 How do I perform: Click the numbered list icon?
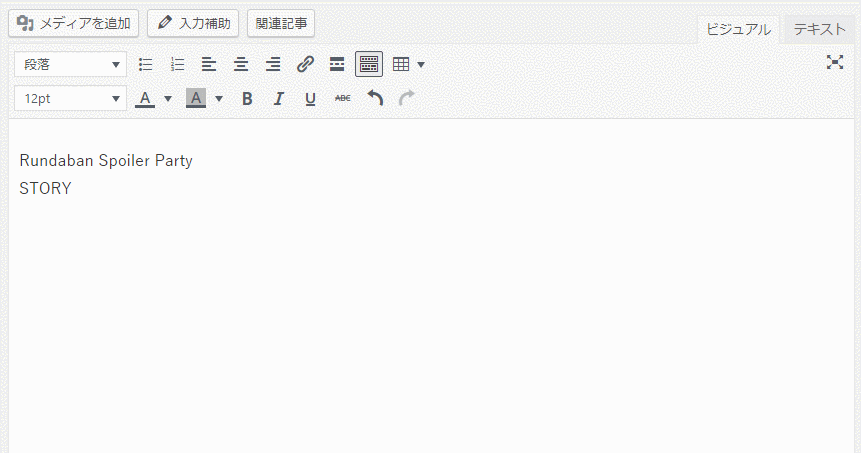tap(178, 65)
